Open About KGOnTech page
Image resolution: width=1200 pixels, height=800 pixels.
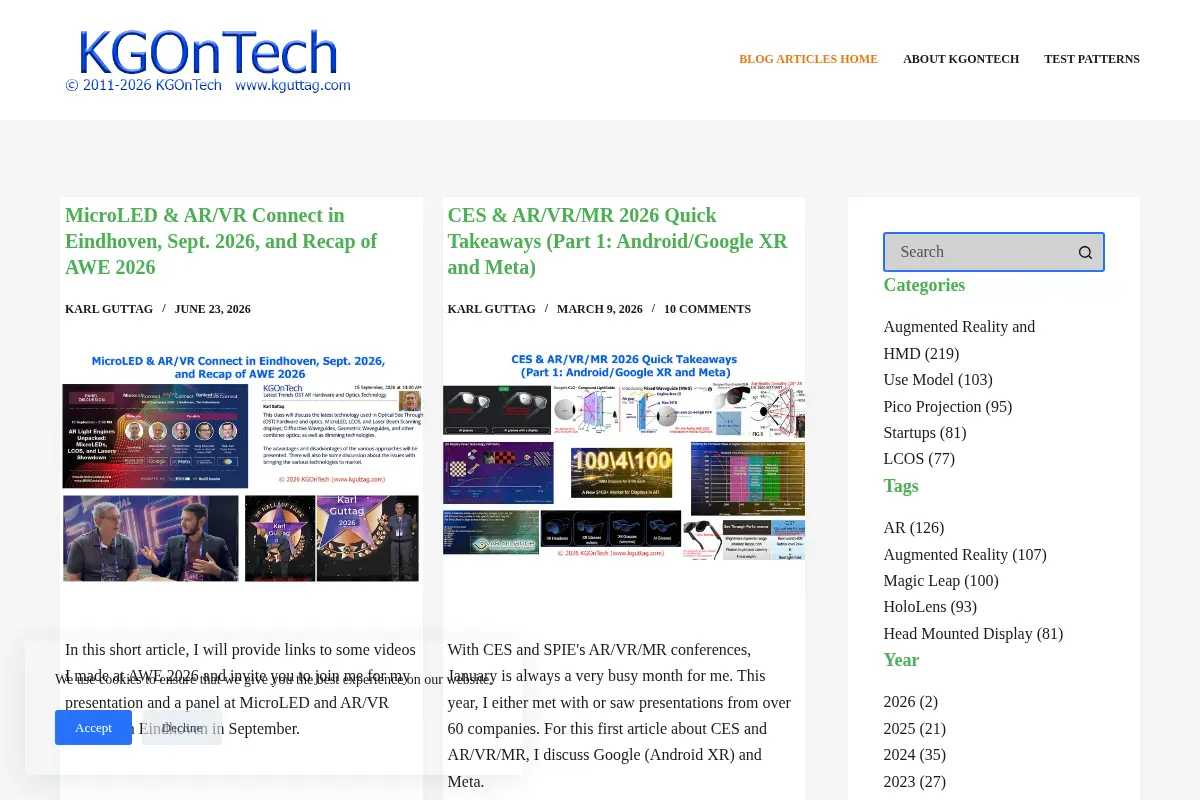[961, 59]
